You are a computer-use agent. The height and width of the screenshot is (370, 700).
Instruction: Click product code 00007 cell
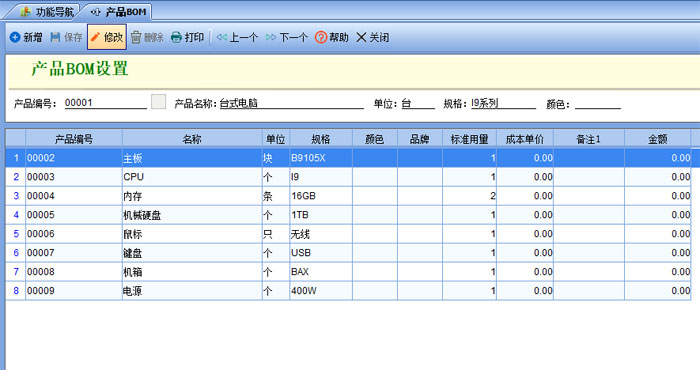click(x=74, y=253)
